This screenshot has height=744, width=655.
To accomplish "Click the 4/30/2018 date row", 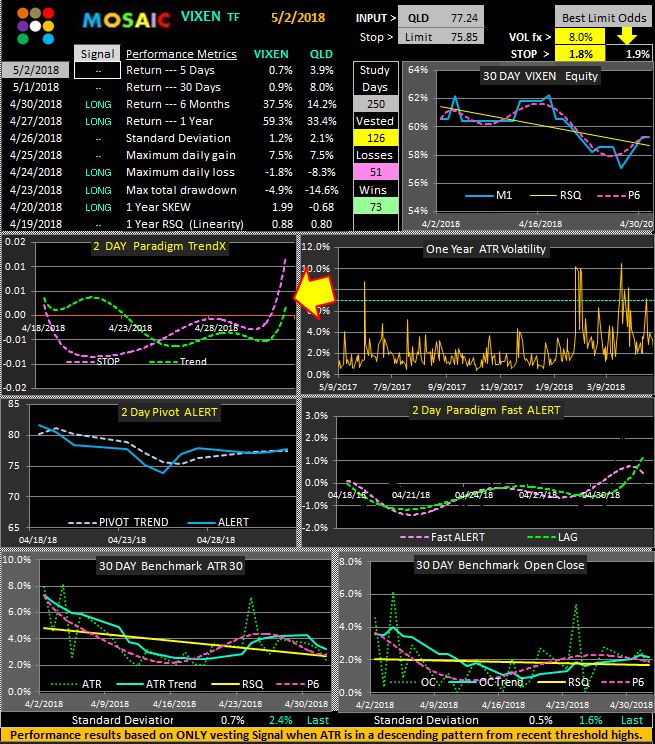I will pyautogui.click(x=36, y=104).
